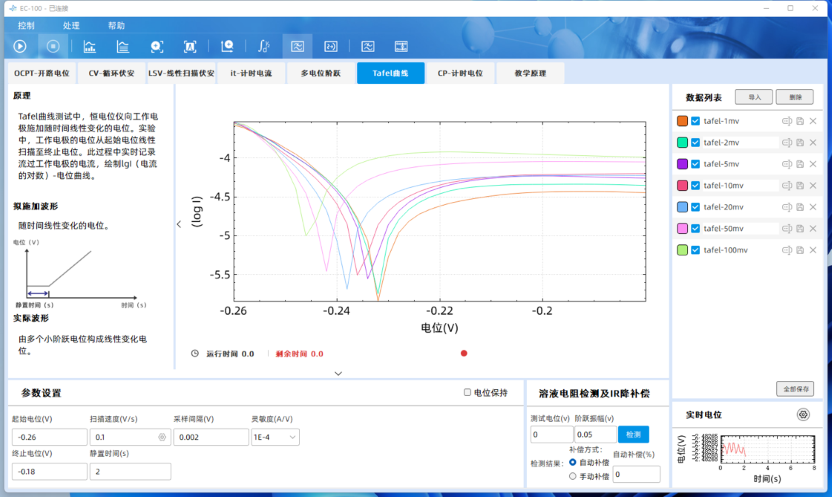Open the 灵敏度 1E-4 dropdown
Image resolution: width=832 pixels, height=497 pixels.
click(x=275, y=437)
